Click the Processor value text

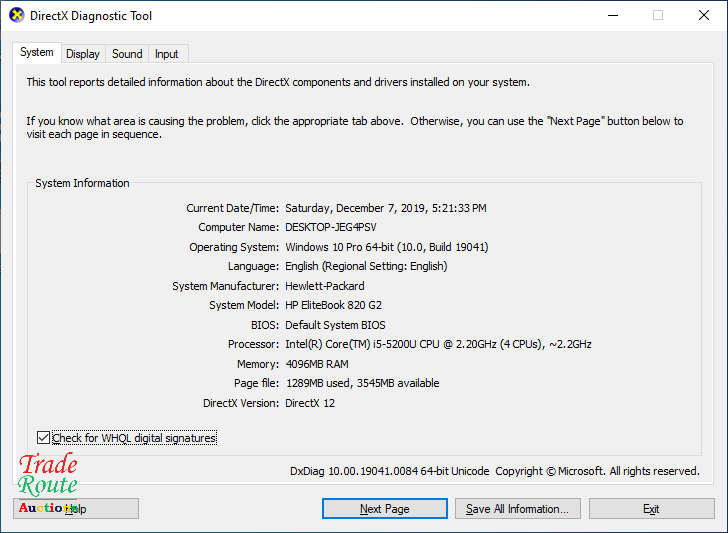[x=438, y=344]
